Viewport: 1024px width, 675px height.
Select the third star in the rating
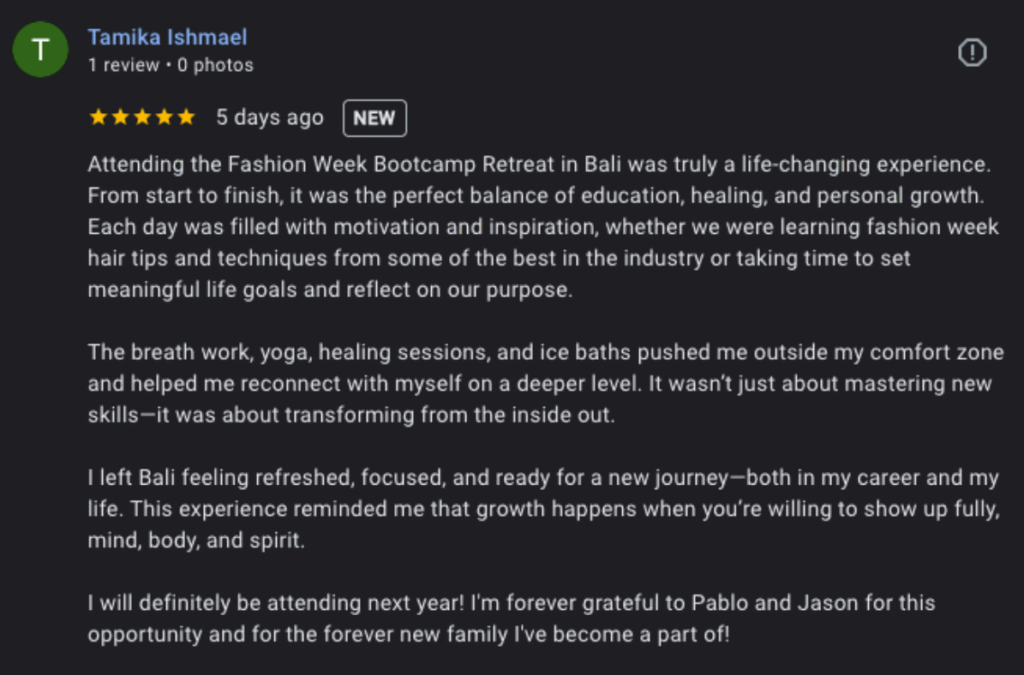coord(142,117)
